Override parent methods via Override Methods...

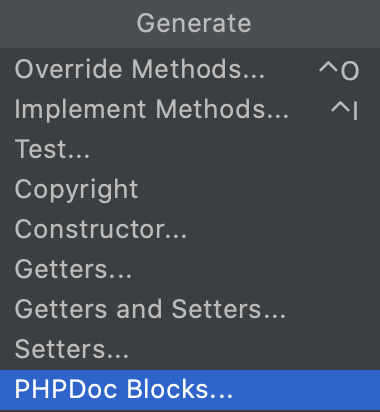coord(190,70)
